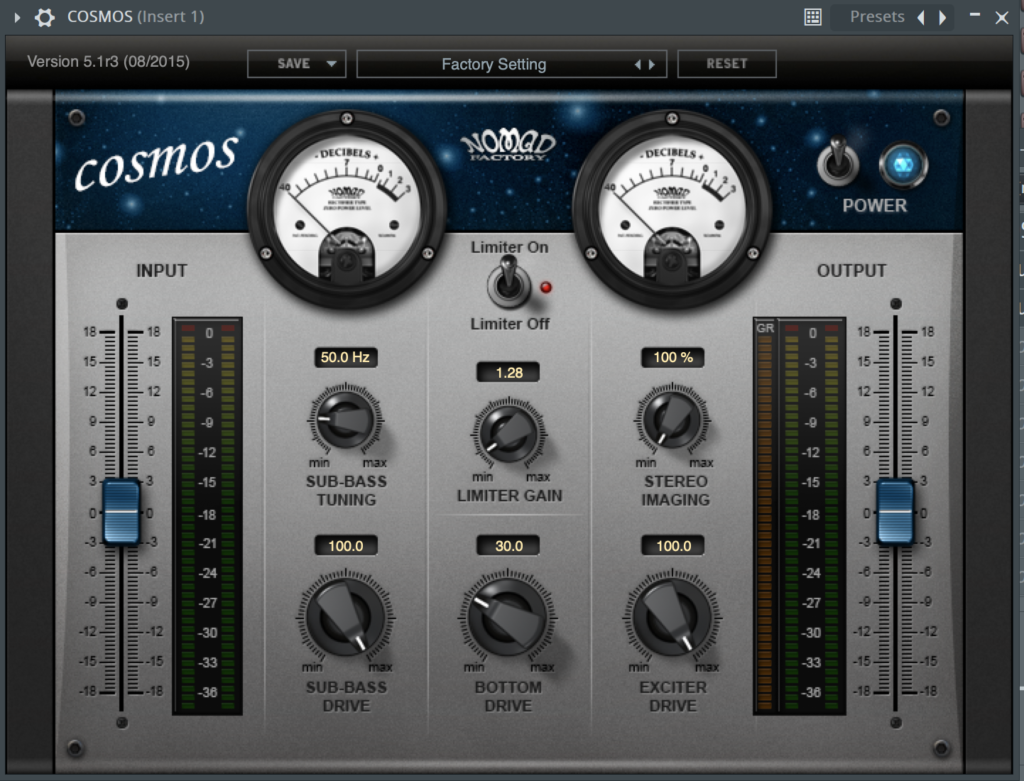Click the output LED level meter
This screenshot has width=1024, height=781.
tap(811, 516)
